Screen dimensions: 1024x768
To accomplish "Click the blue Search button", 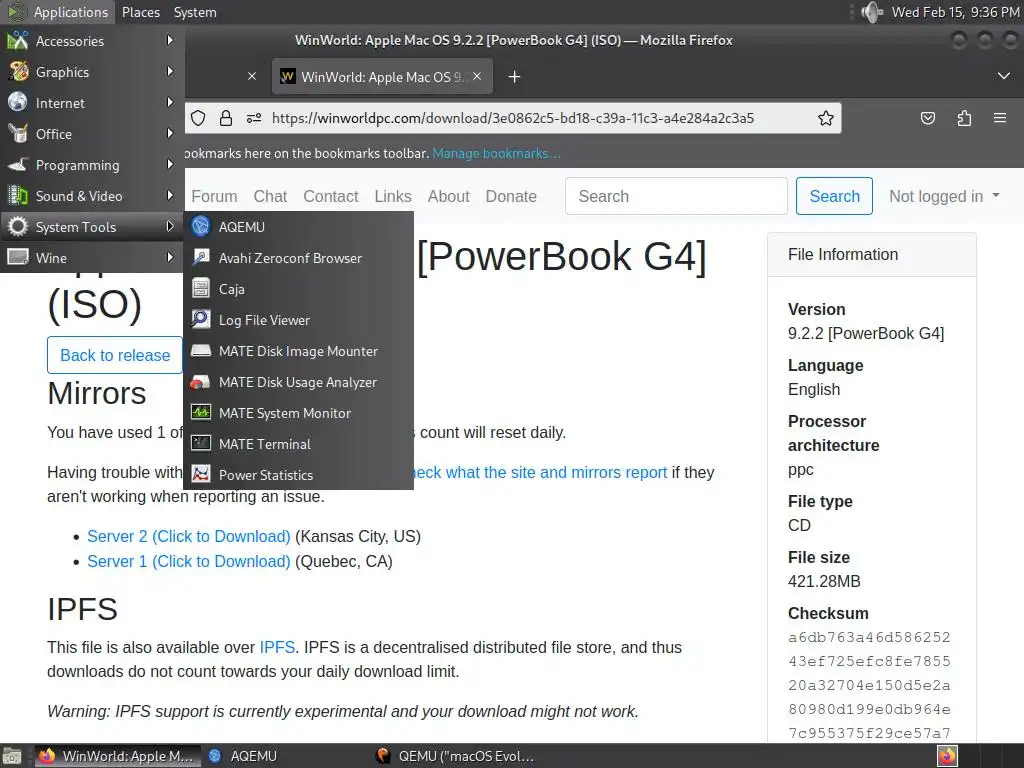I will [x=834, y=196].
